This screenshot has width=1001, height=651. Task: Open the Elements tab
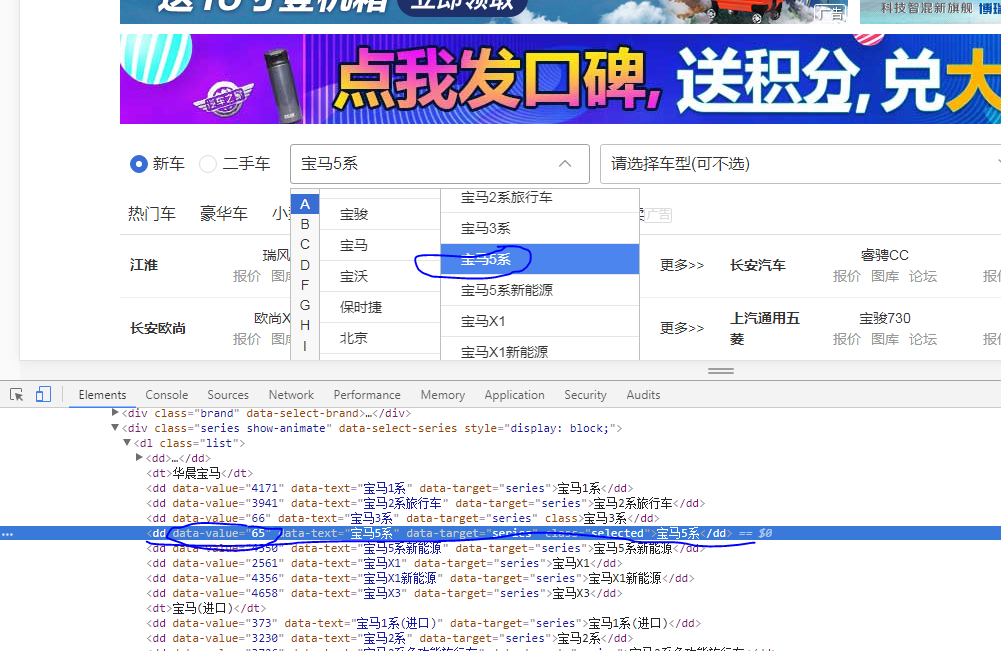102,394
